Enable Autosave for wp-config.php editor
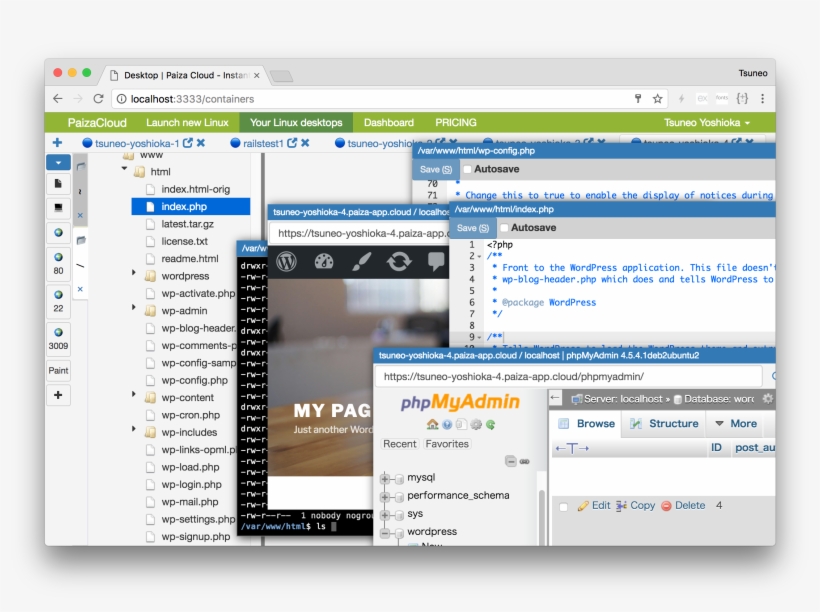This screenshot has width=820, height=612. coord(467,169)
